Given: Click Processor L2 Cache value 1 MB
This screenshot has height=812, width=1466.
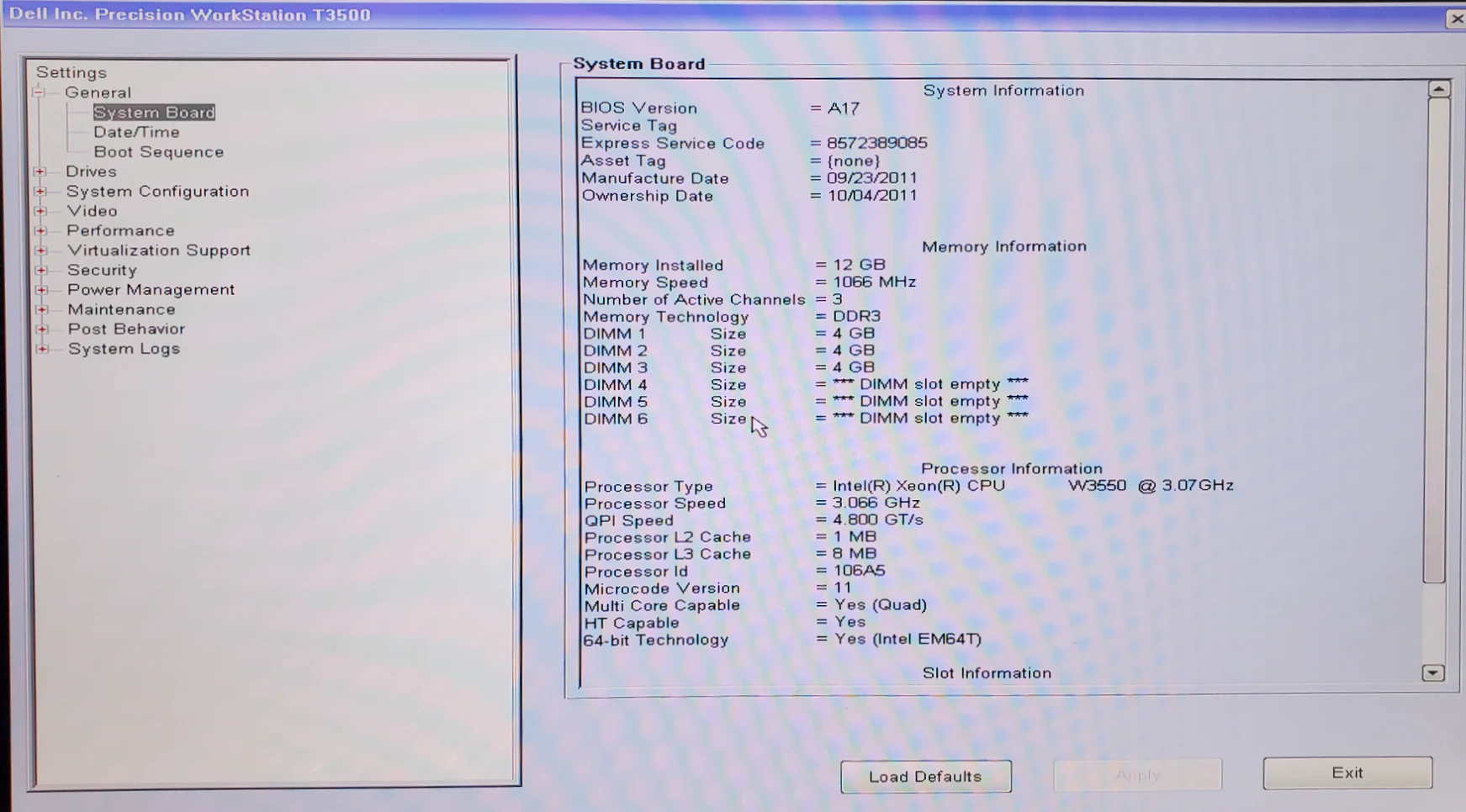Looking at the screenshot, I should (855, 536).
